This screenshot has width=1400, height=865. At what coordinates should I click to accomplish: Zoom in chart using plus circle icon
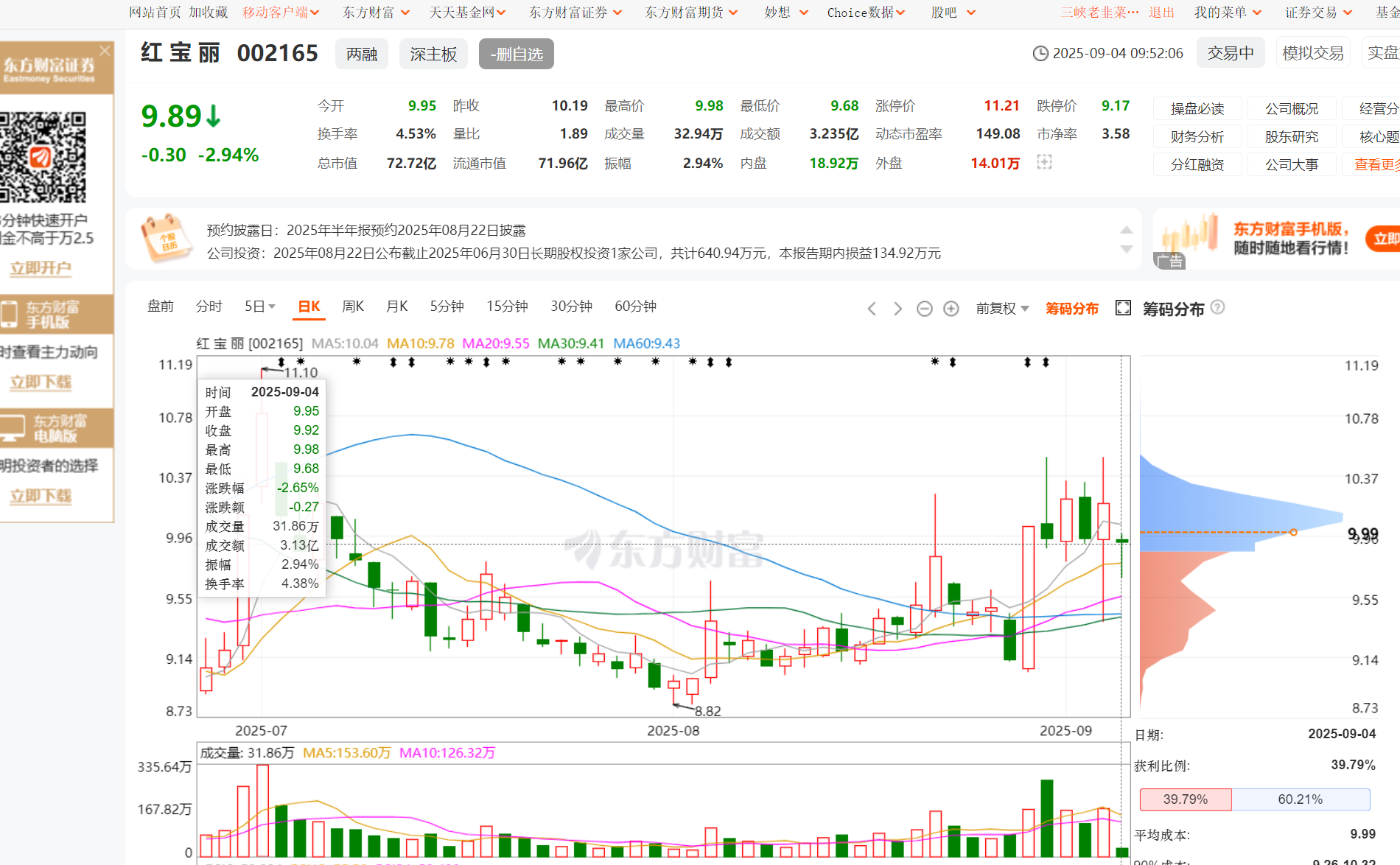click(951, 309)
